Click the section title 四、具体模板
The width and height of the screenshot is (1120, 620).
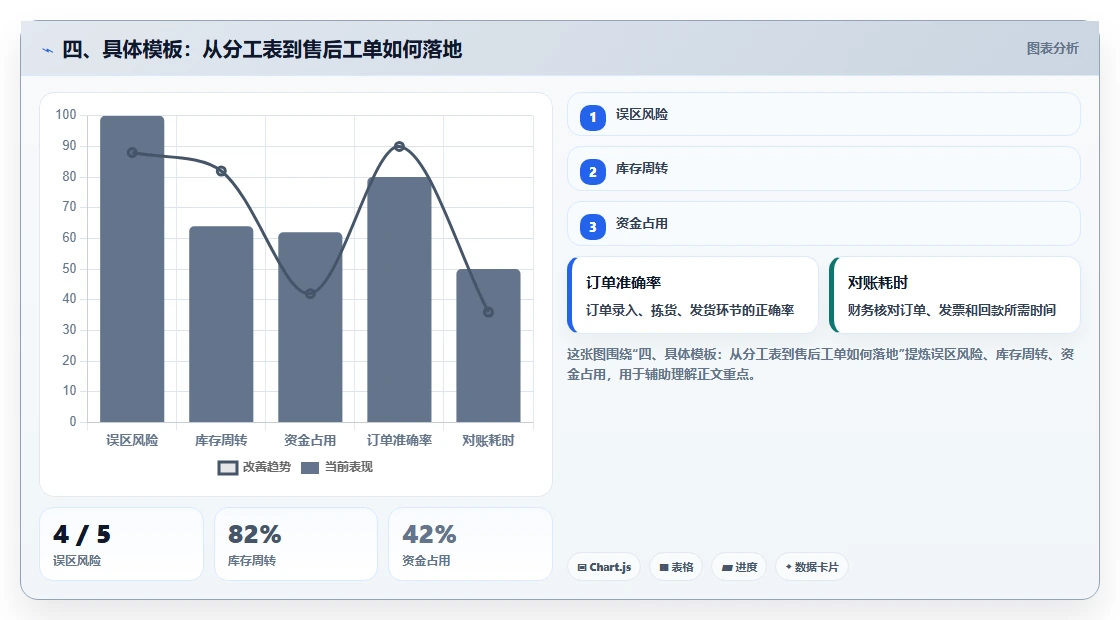coord(262,49)
